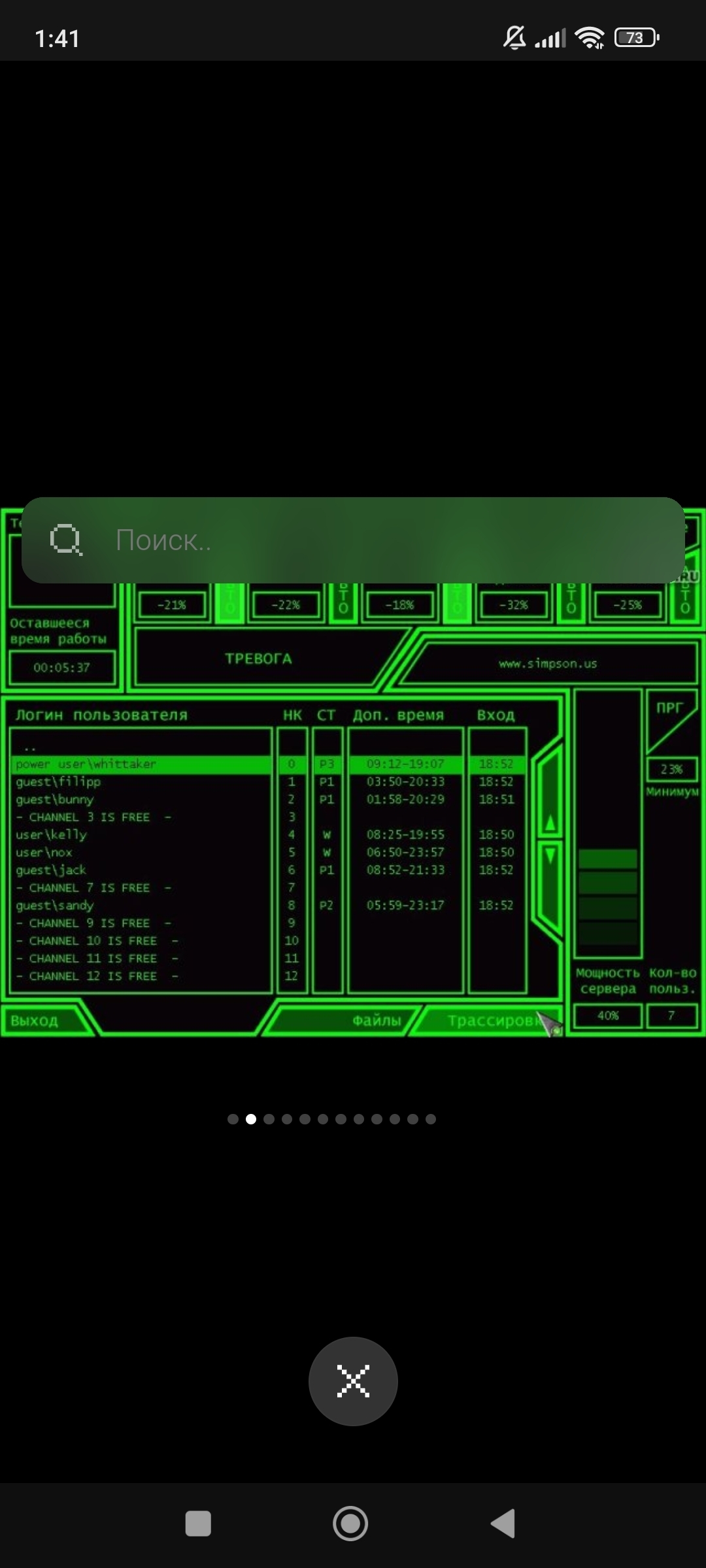Tap the Android home circle button
The image size is (706, 1568).
tap(351, 1524)
